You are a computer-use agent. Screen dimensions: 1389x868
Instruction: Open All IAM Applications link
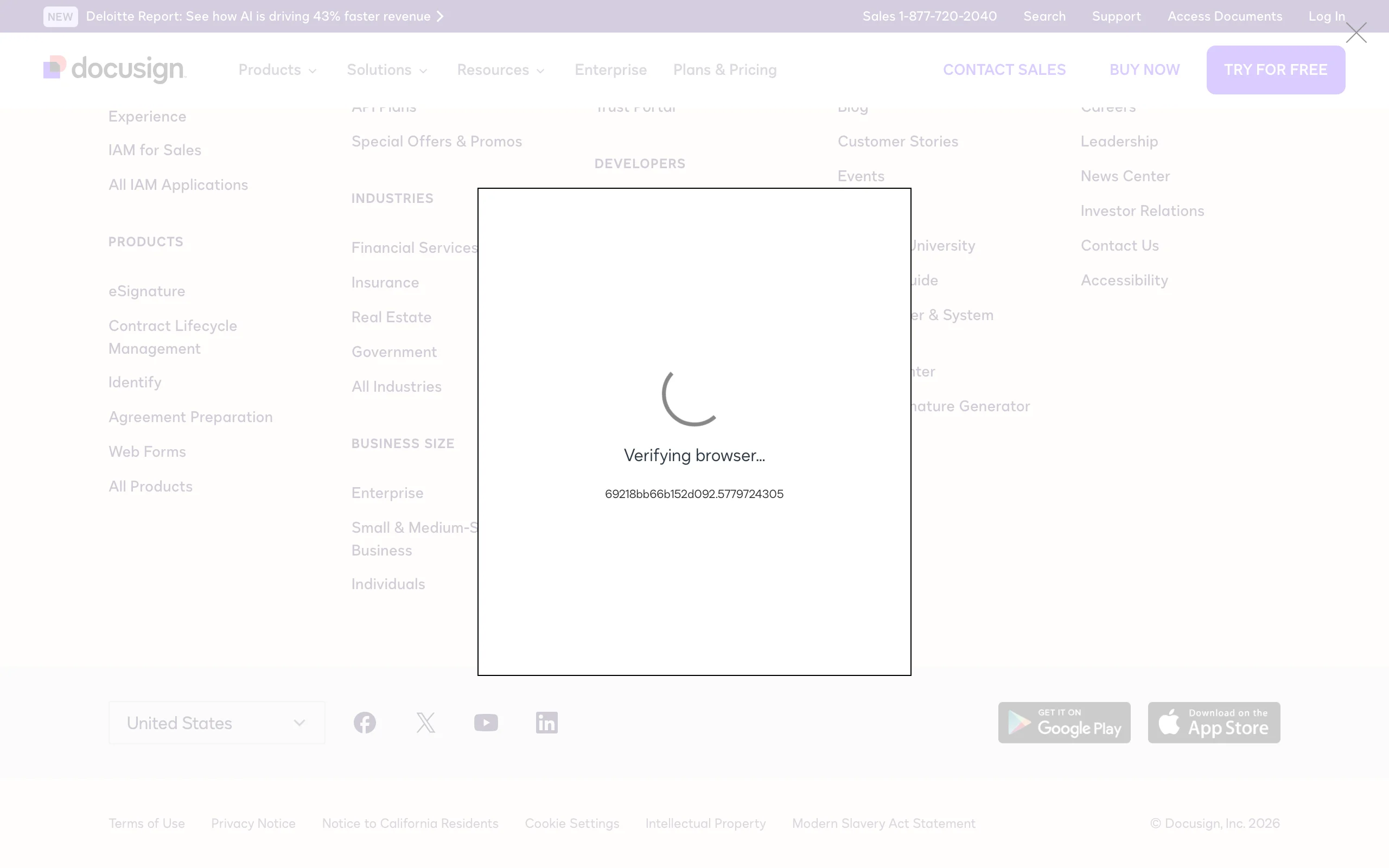coord(178,185)
